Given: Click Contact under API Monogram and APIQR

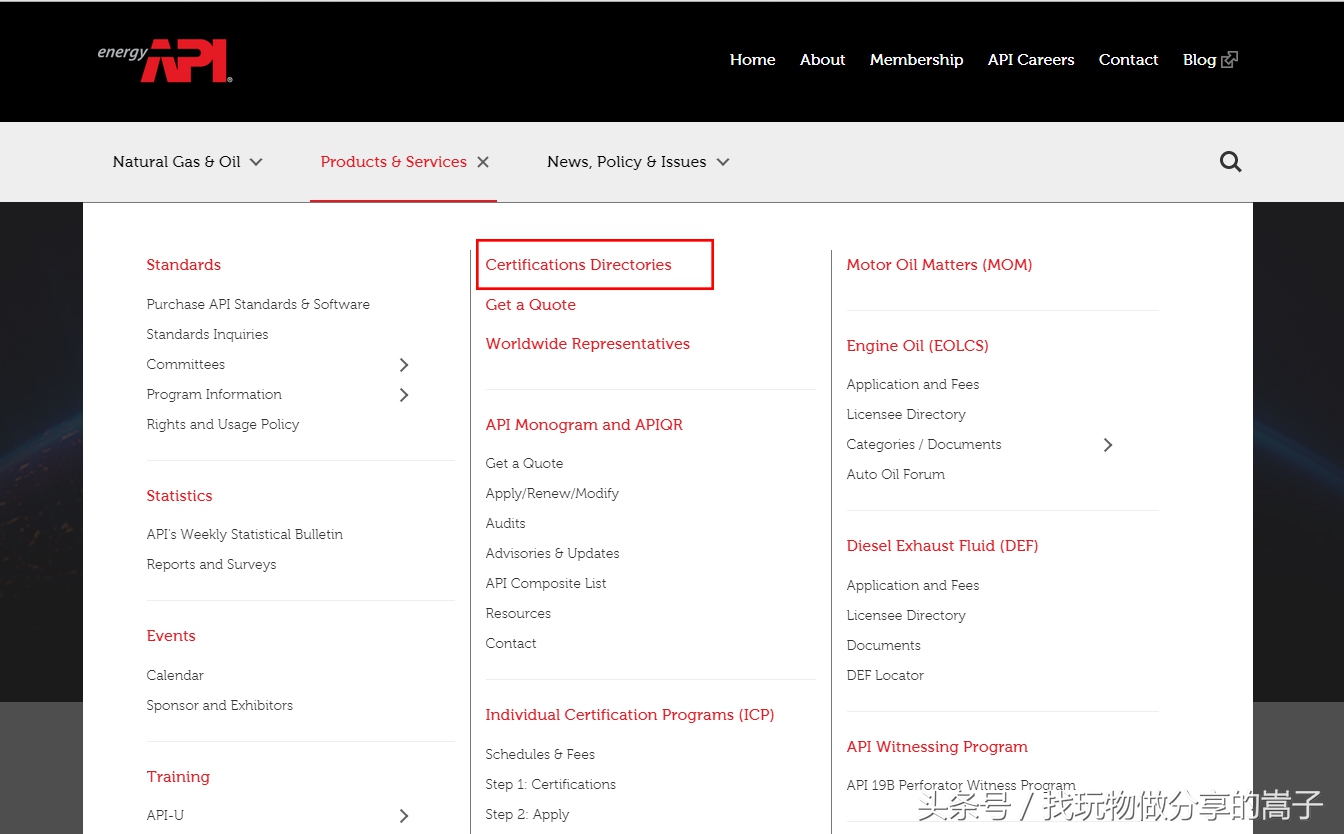Looking at the screenshot, I should (x=511, y=643).
